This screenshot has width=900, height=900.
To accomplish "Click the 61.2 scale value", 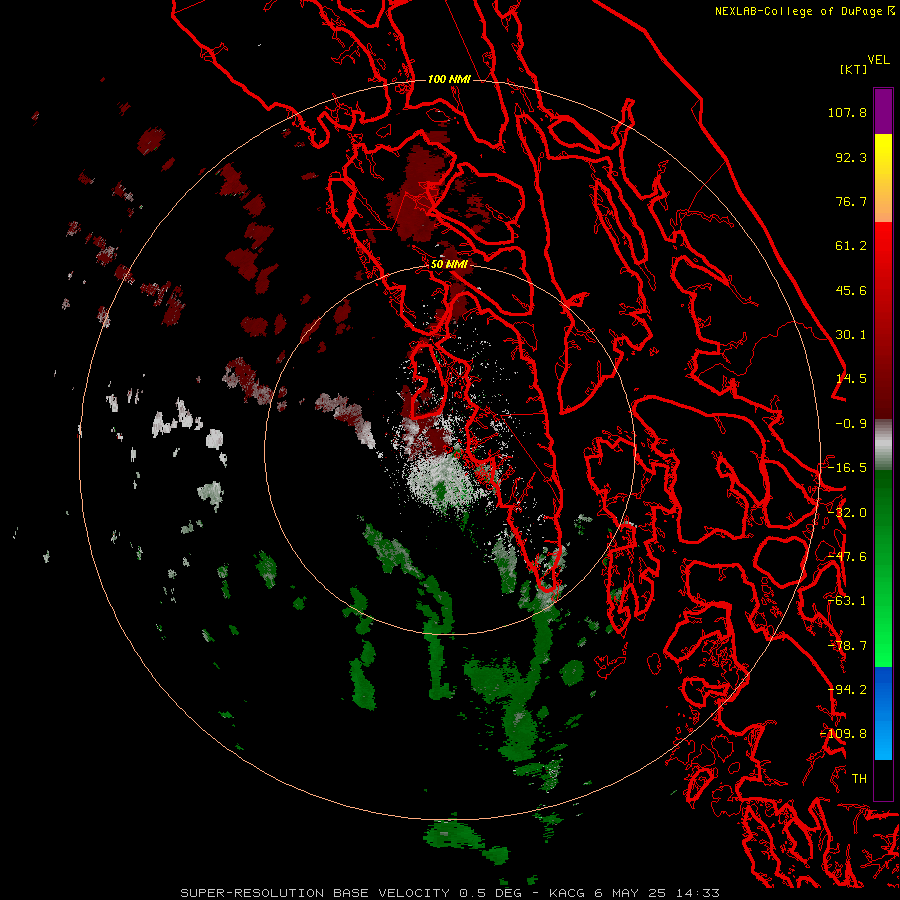I will (x=851, y=246).
